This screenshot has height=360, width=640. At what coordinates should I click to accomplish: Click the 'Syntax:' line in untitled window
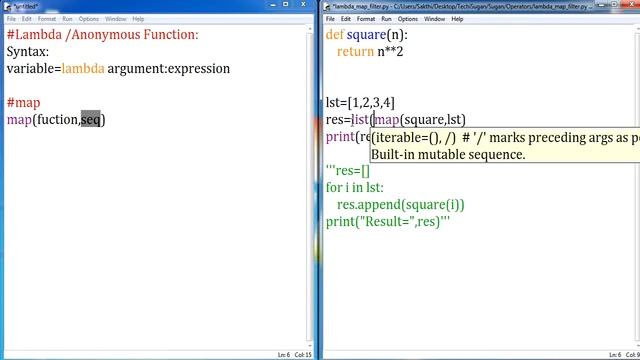pyautogui.click(x=28, y=52)
